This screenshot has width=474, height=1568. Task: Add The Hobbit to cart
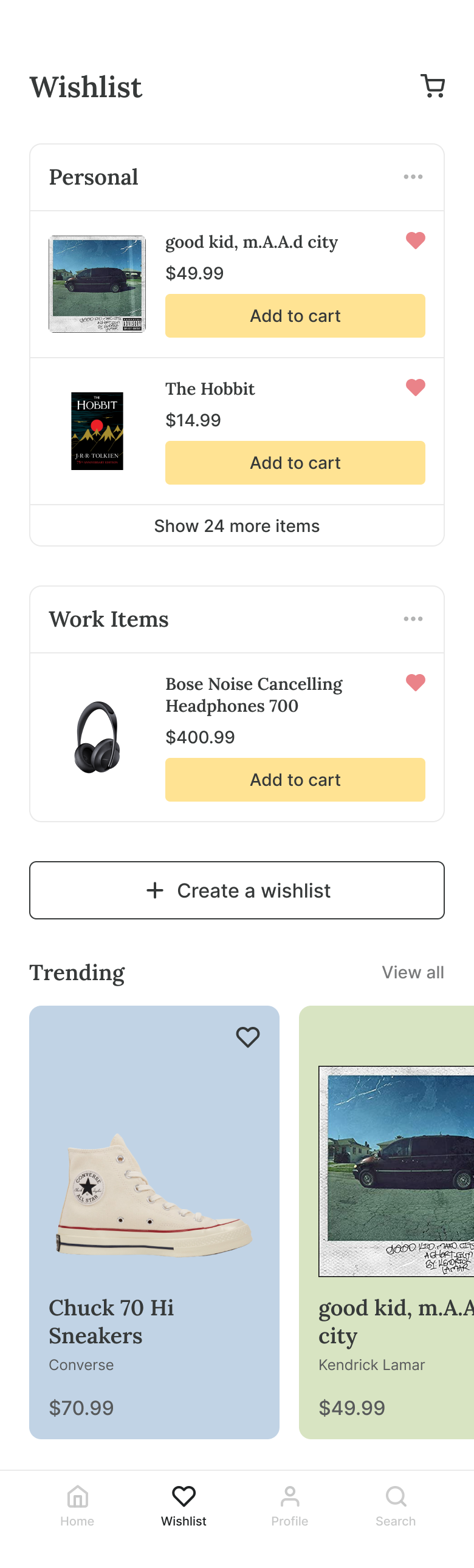(x=295, y=463)
